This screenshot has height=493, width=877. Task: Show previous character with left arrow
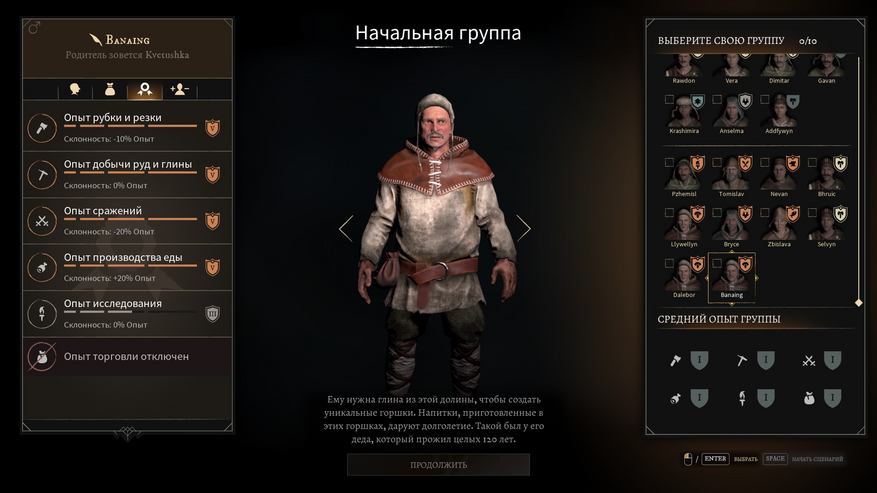coord(346,228)
